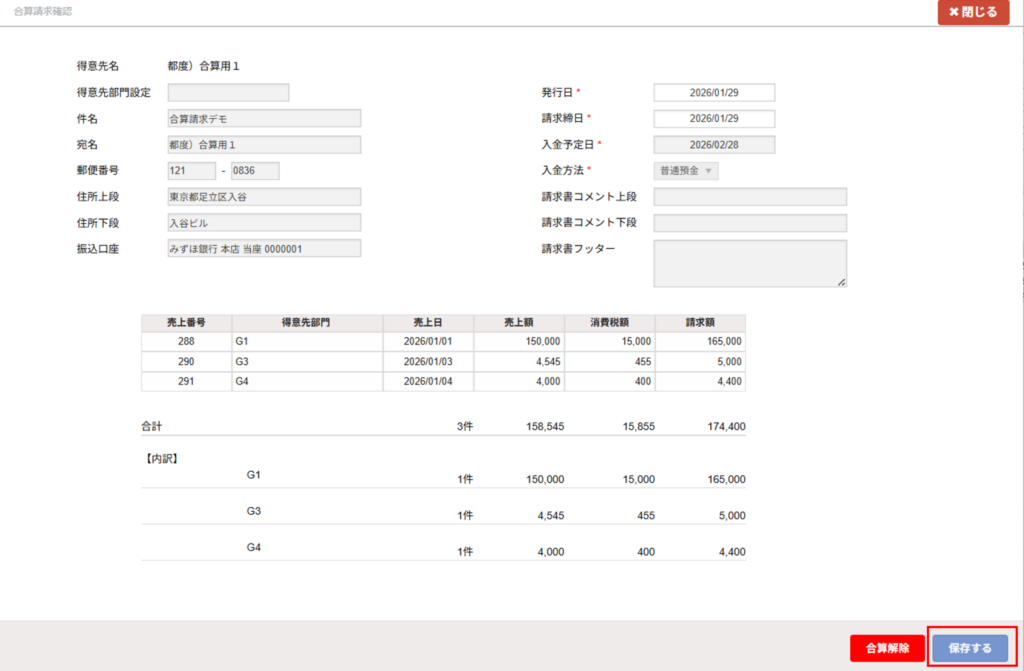1024x671 pixels.
Task: Click the 売上番号 column header
Action: click(187, 323)
